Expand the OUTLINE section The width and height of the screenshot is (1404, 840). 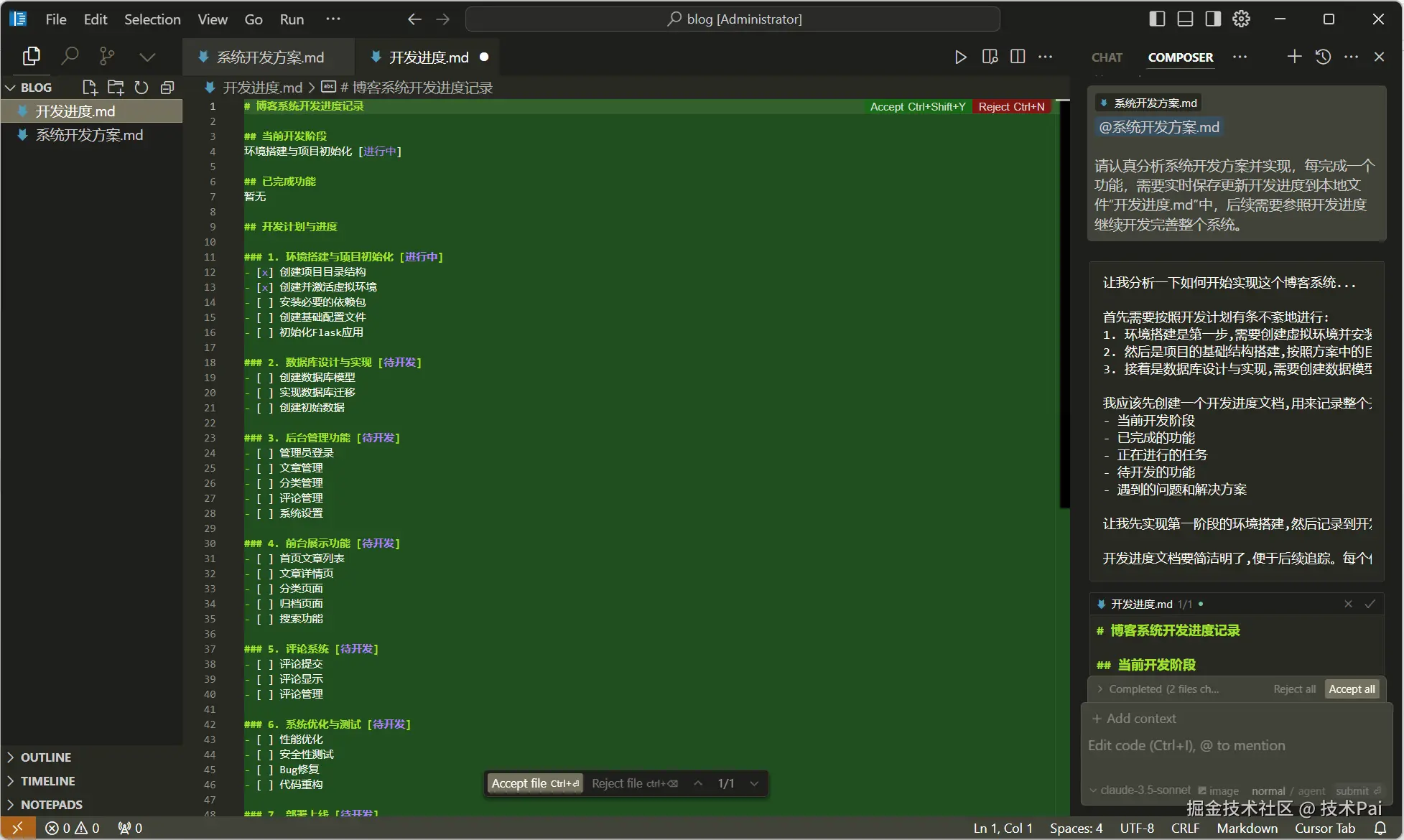46,757
